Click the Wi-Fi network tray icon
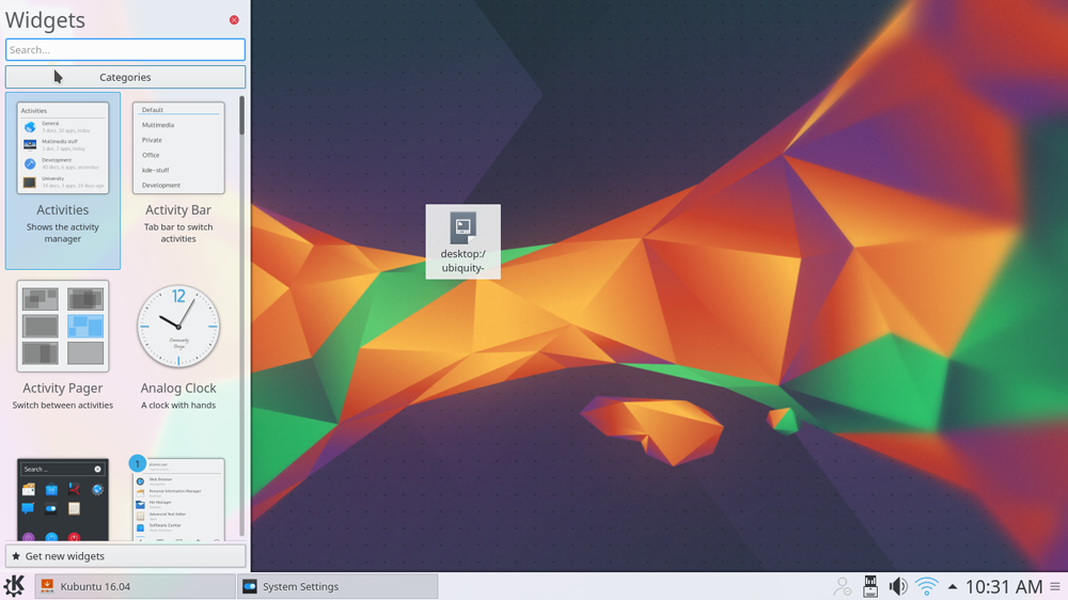Image resolution: width=1068 pixels, height=600 pixels. click(926, 586)
